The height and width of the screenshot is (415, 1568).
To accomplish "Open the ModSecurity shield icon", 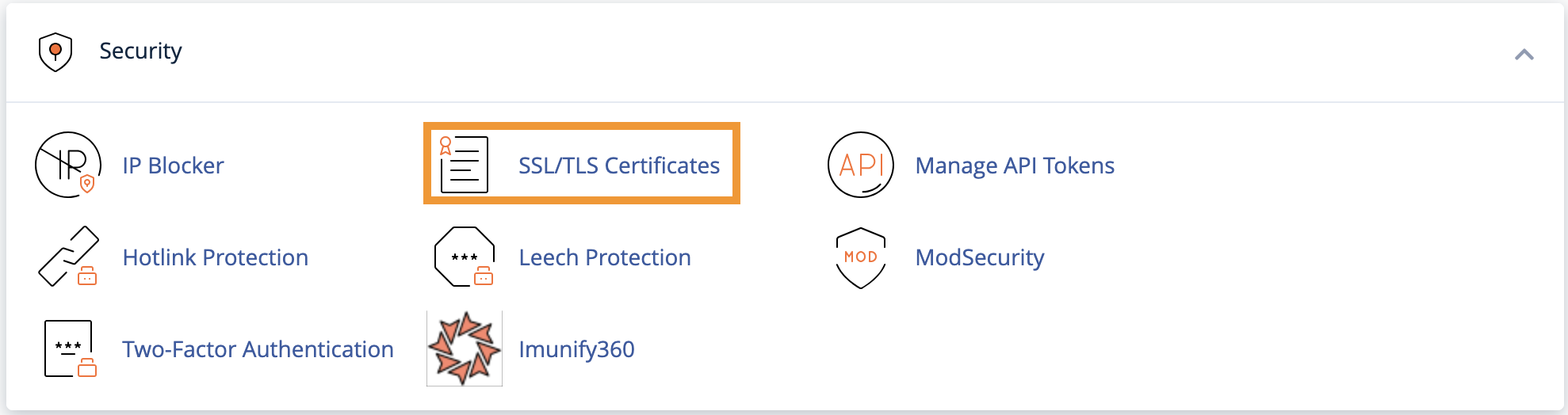I will click(x=861, y=258).
